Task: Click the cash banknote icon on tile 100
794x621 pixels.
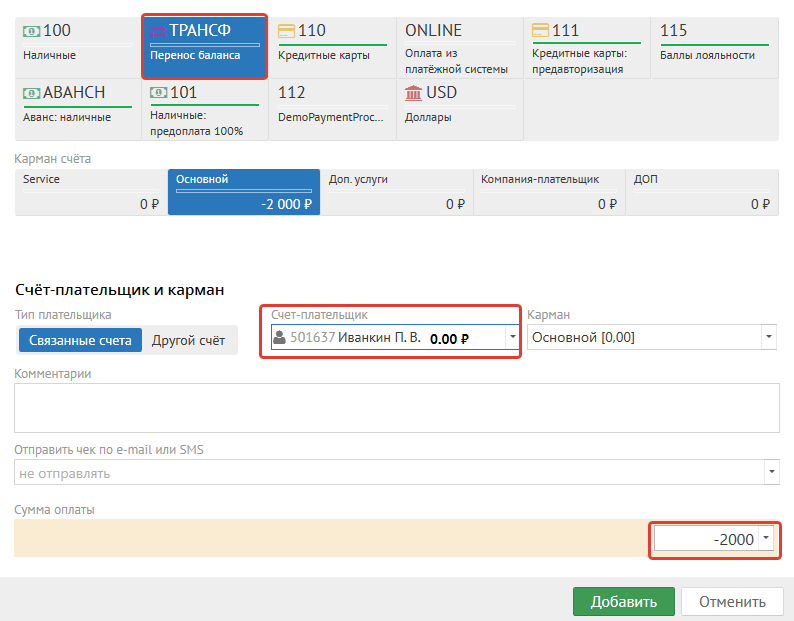Action: click(x=31, y=31)
